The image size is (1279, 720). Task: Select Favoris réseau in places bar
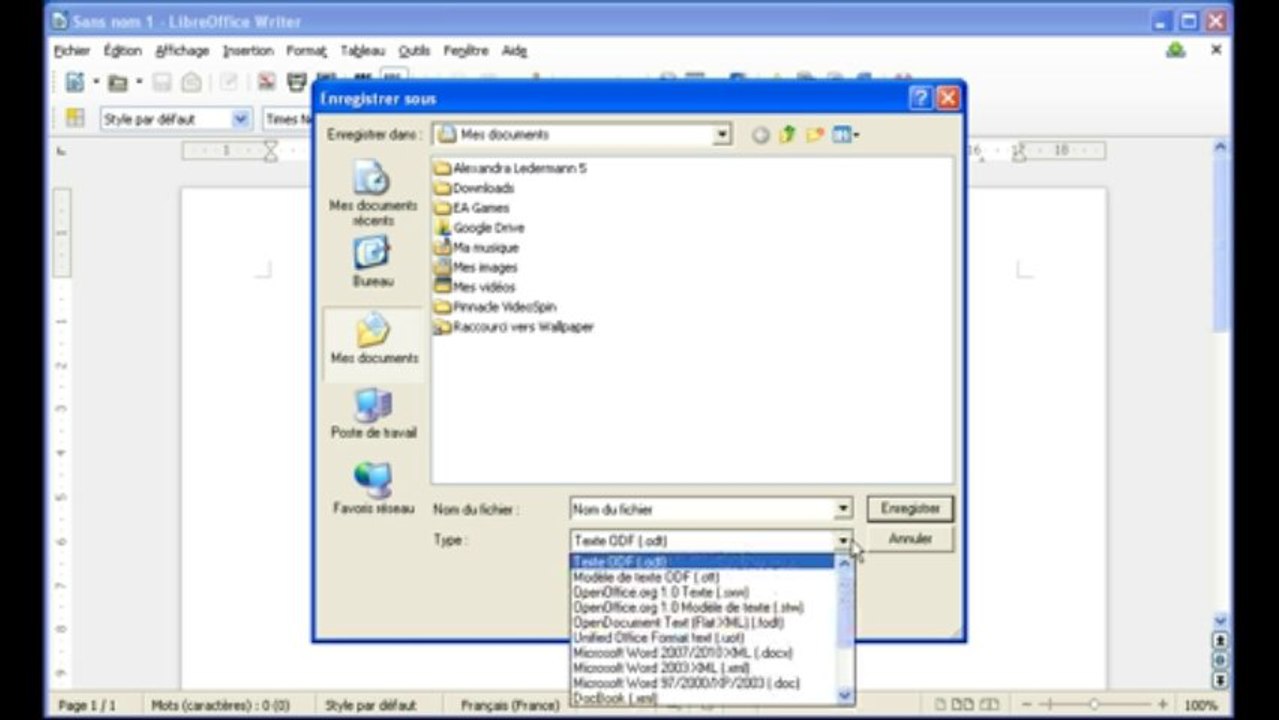click(x=373, y=489)
